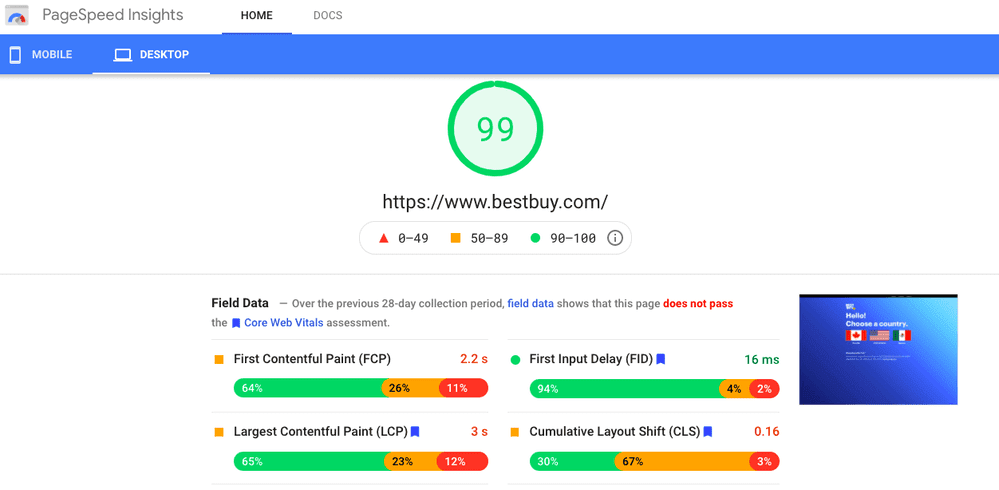Open the score scale info icon
Image resolution: width=999 pixels, height=490 pixels.
tap(614, 238)
